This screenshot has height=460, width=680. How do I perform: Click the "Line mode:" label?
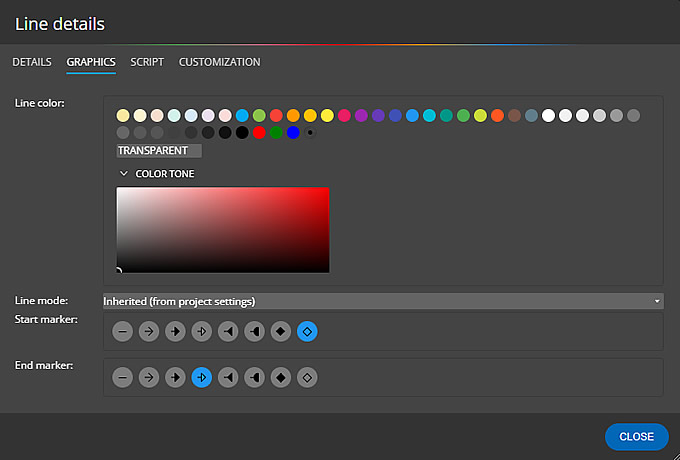tap(41, 301)
